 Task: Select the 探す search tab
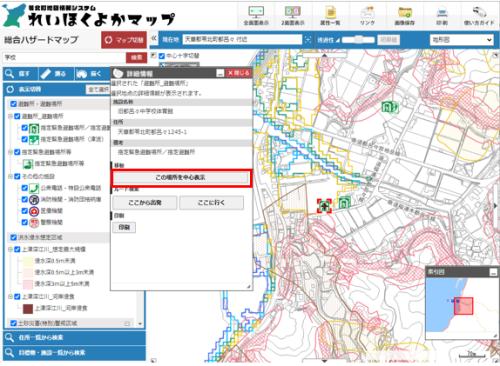pos(21,74)
